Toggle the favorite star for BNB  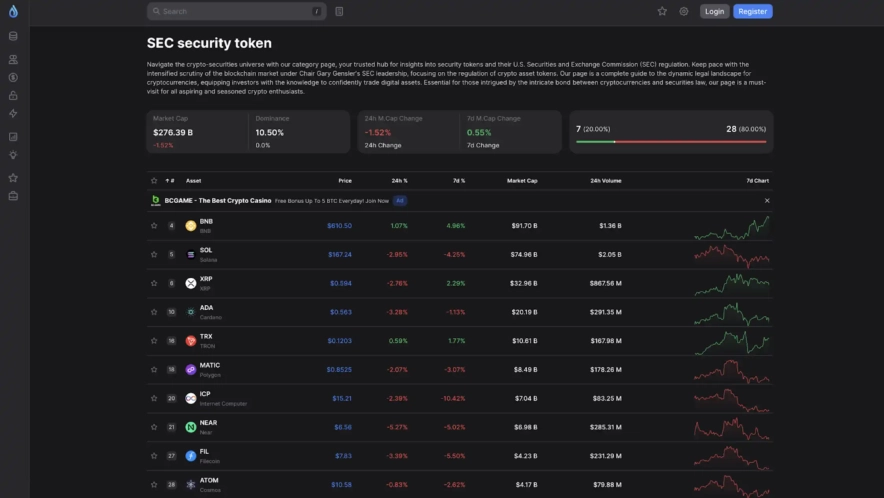[x=154, y=226]
